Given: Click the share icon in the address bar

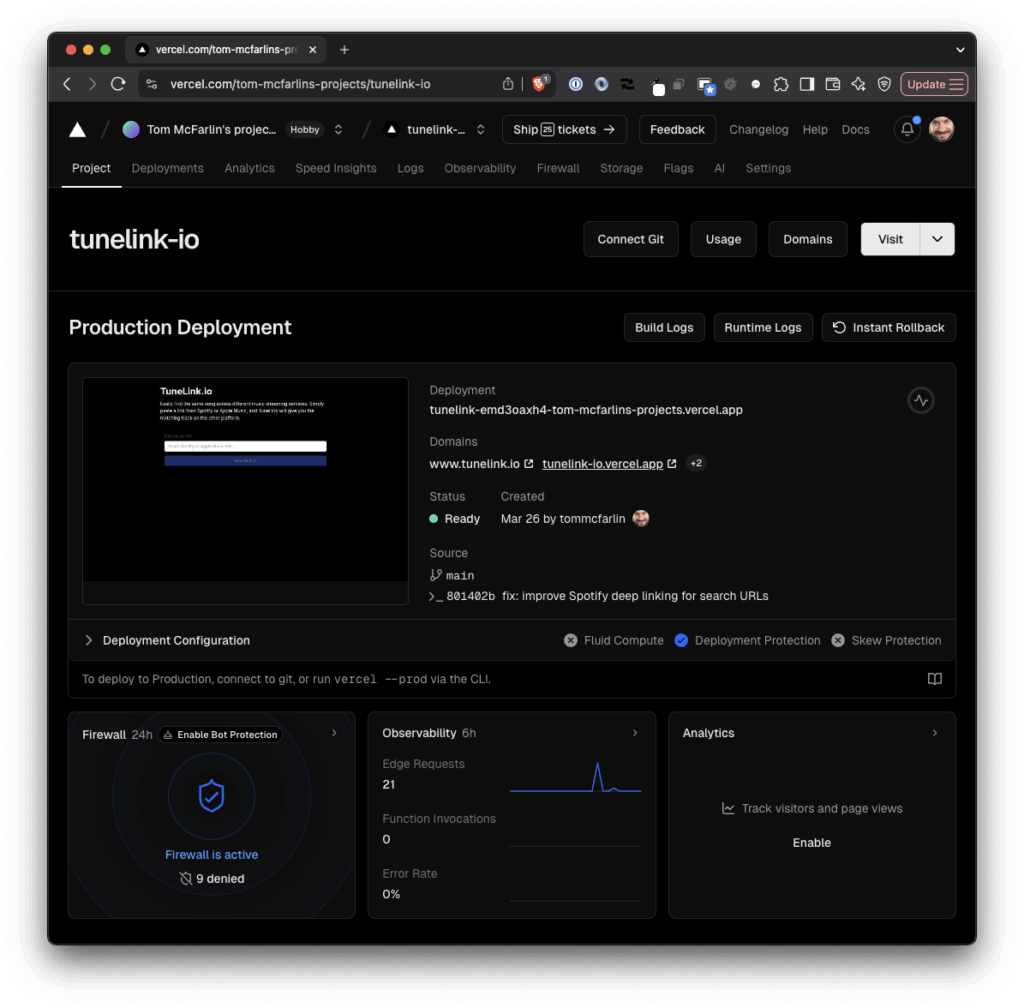Looking at the screenshot, I should [507, 84].
